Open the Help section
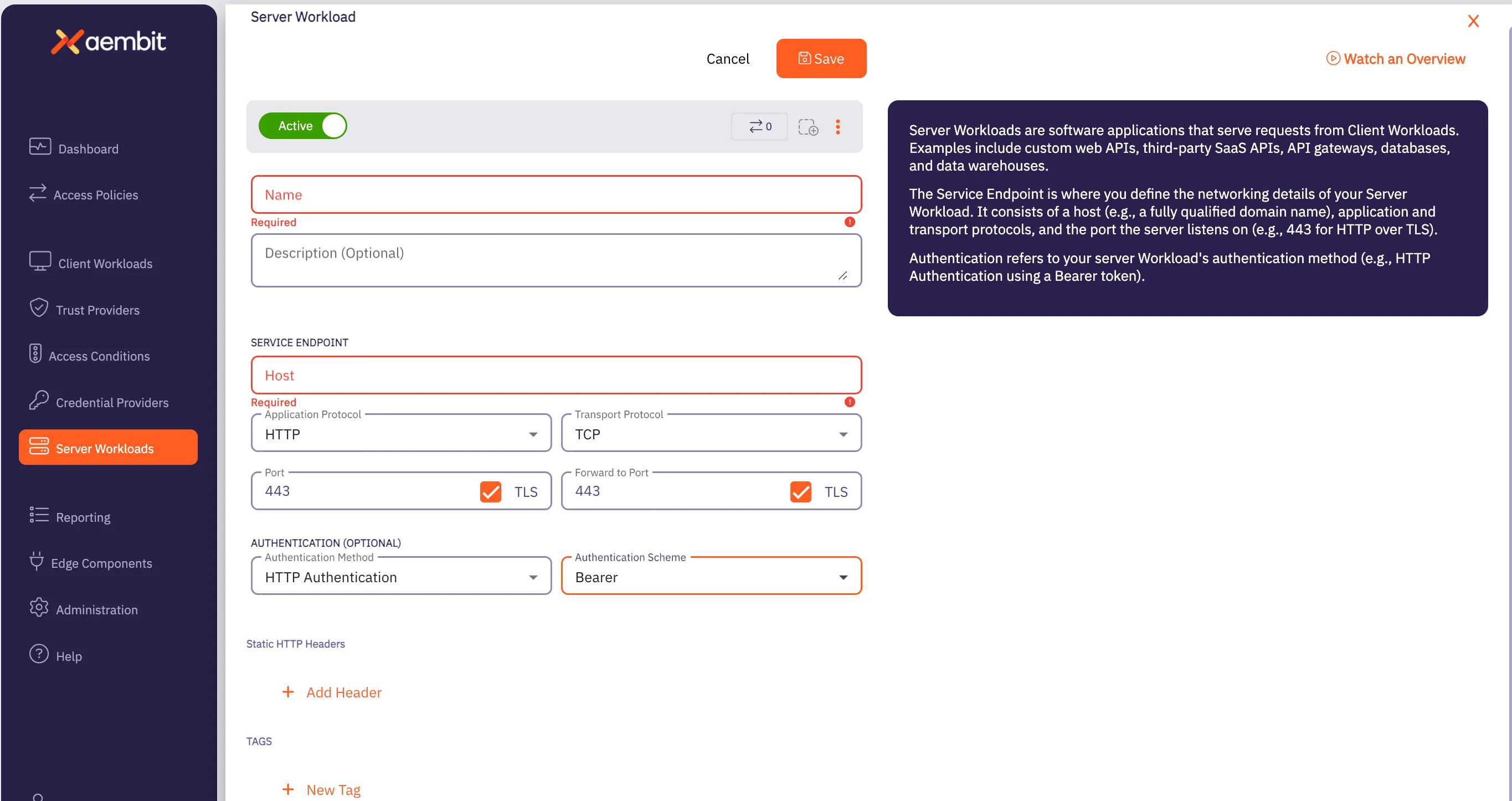Image resolution: width=1512 pixels, height=801 pixels. [x=69, y=655]
